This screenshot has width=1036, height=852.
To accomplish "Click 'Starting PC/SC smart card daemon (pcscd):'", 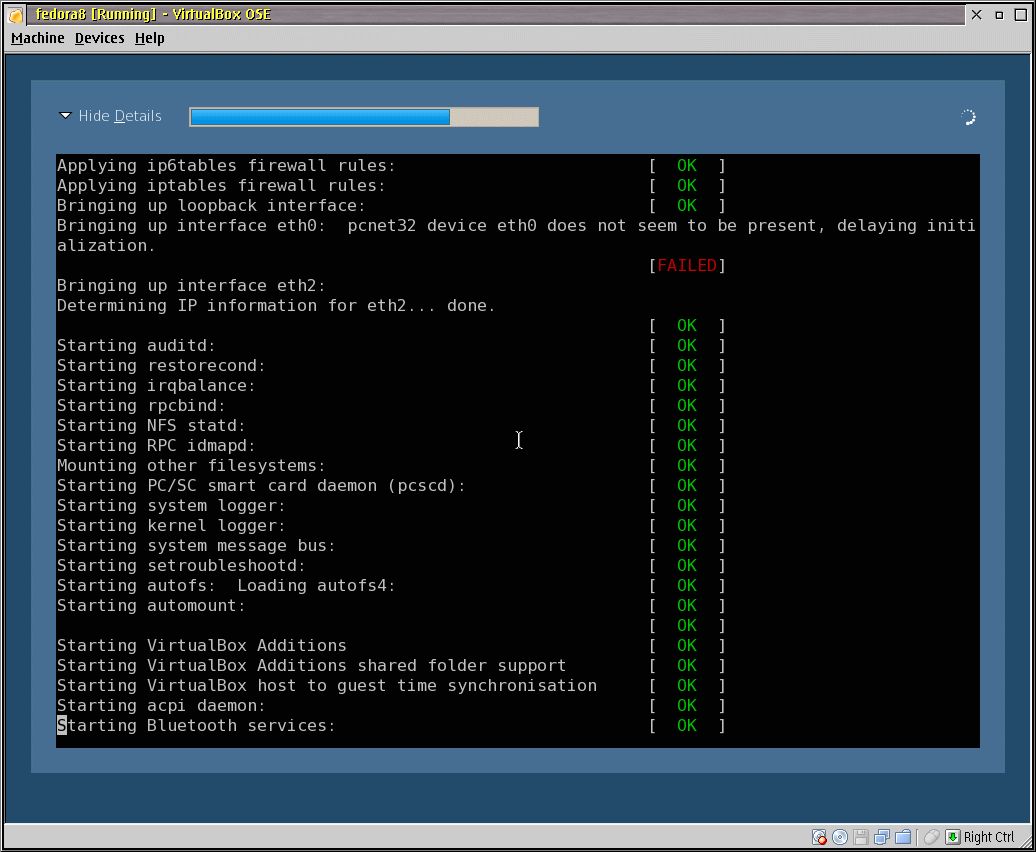I will (x=261, y=486).
